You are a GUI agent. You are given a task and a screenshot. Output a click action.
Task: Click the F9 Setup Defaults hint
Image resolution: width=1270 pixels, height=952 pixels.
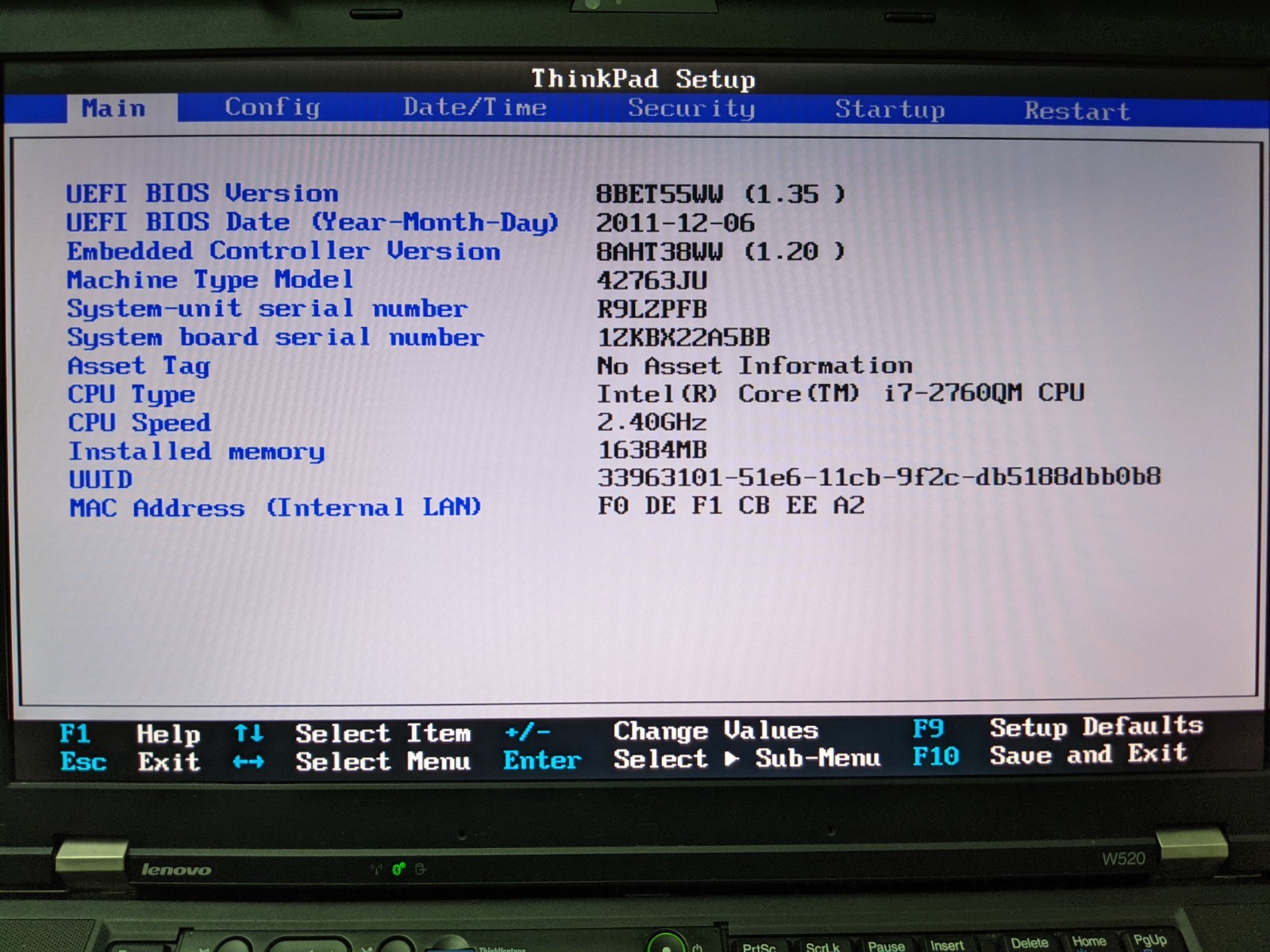click(x=1057, y=727)
